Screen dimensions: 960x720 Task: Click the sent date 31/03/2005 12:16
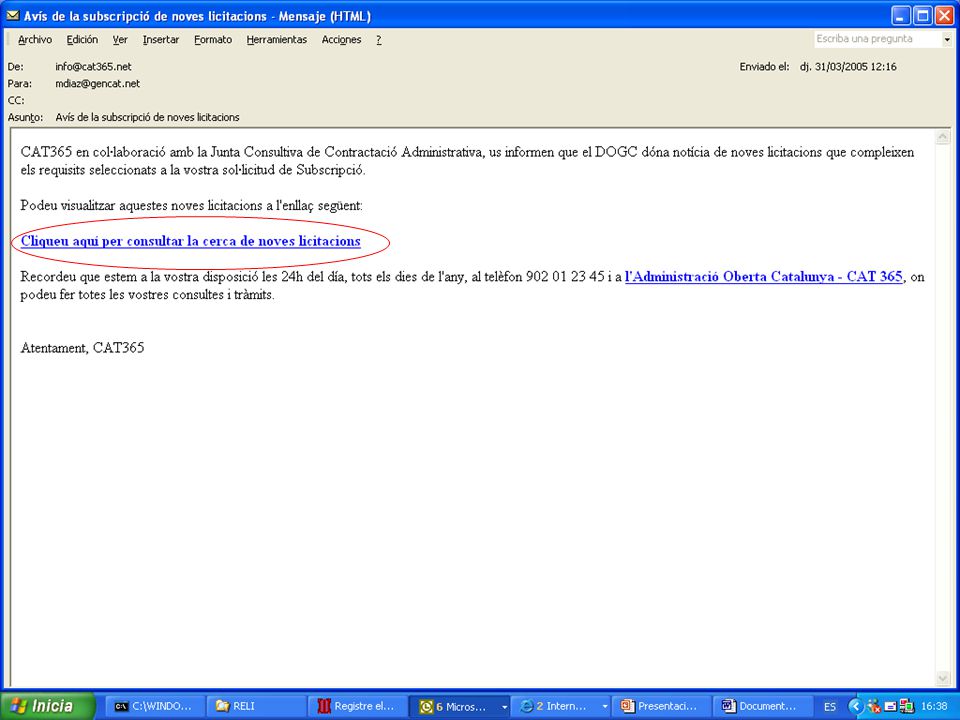point(848,67)
